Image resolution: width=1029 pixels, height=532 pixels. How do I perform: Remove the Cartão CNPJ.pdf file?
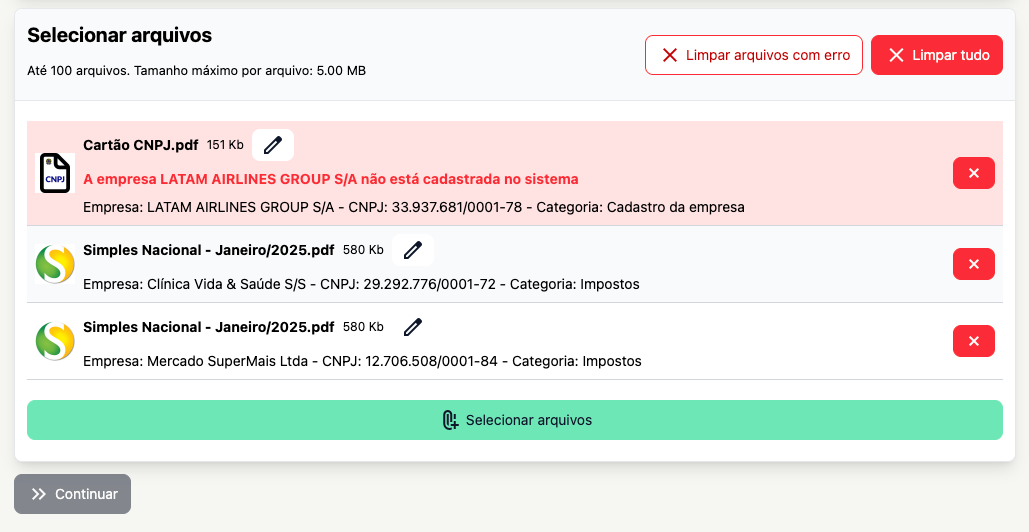pos(973,173)
